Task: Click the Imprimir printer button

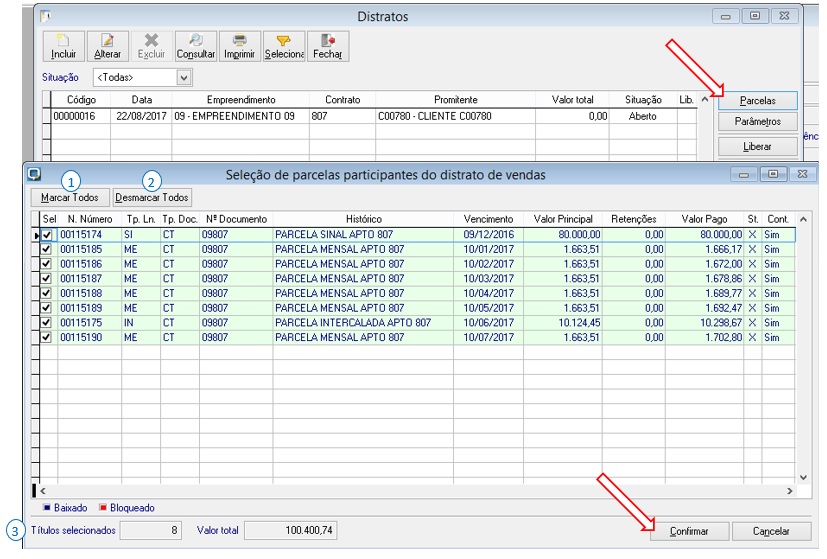Action: pyautogui.click(x=239, y=46)
